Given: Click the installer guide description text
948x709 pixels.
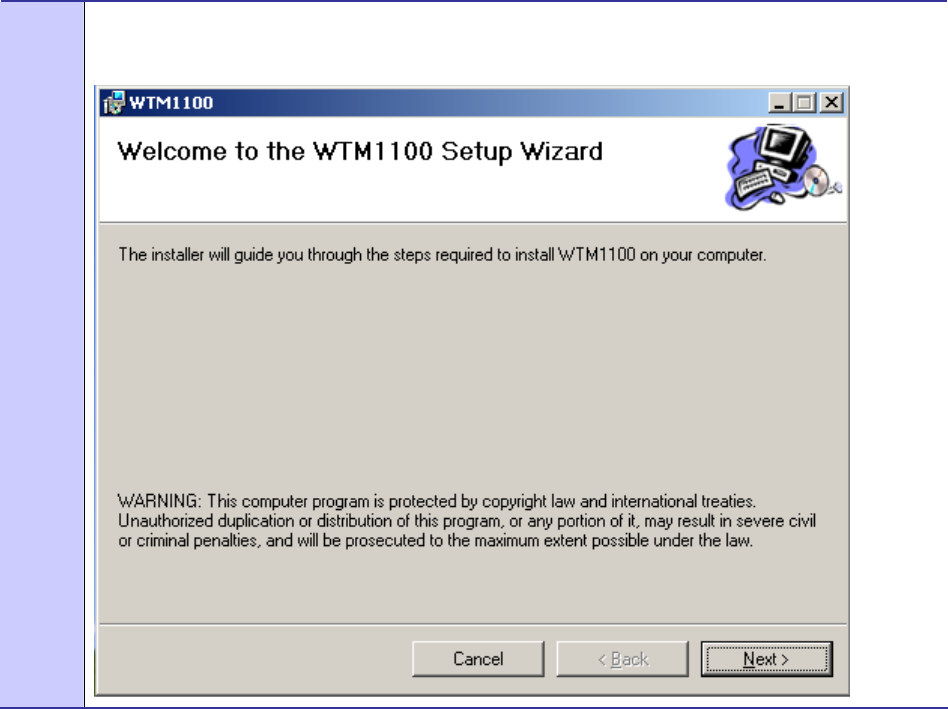Looking at the screenshot, I should [x=442, y=255].
